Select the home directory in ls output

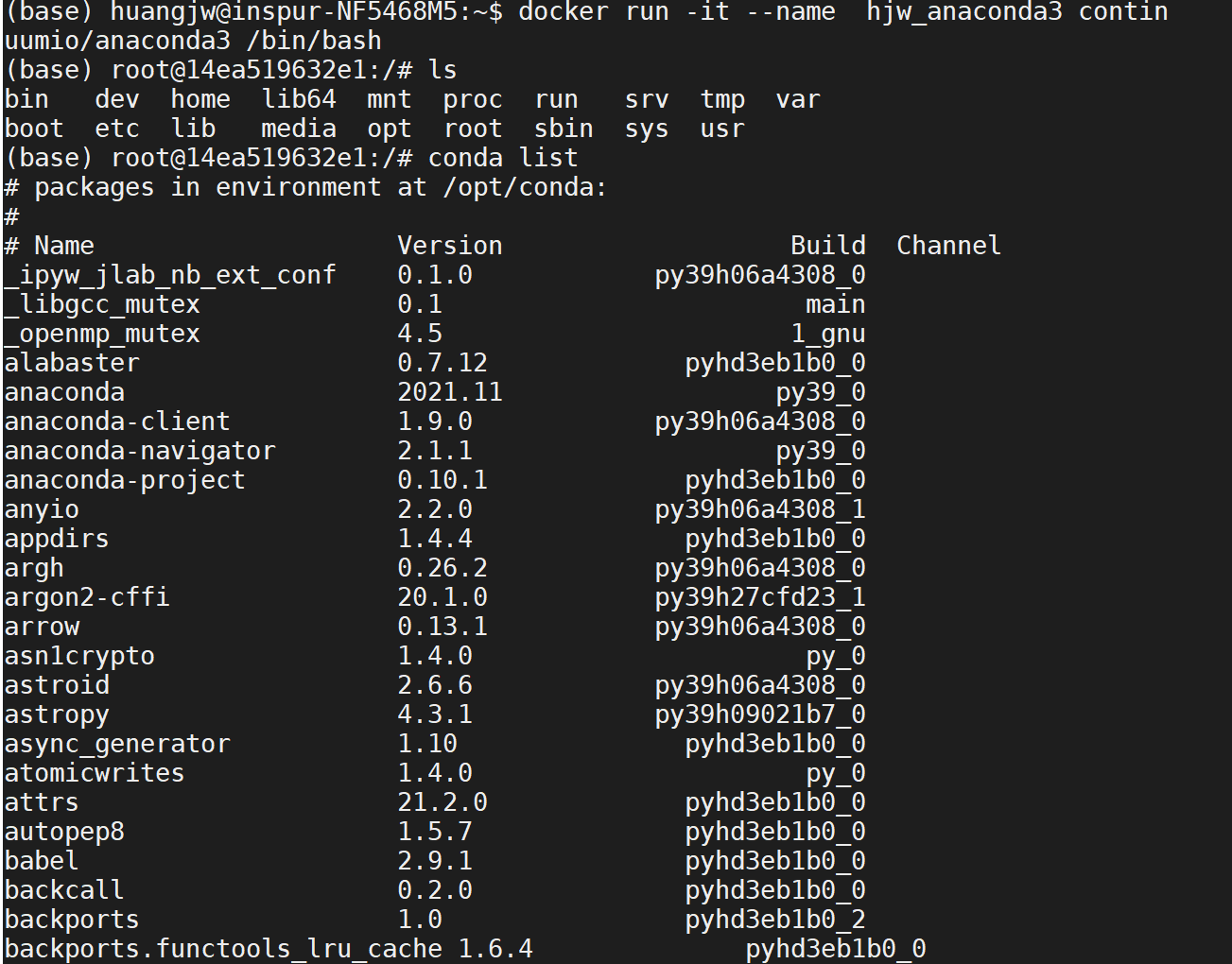click(x=200, y=99)
